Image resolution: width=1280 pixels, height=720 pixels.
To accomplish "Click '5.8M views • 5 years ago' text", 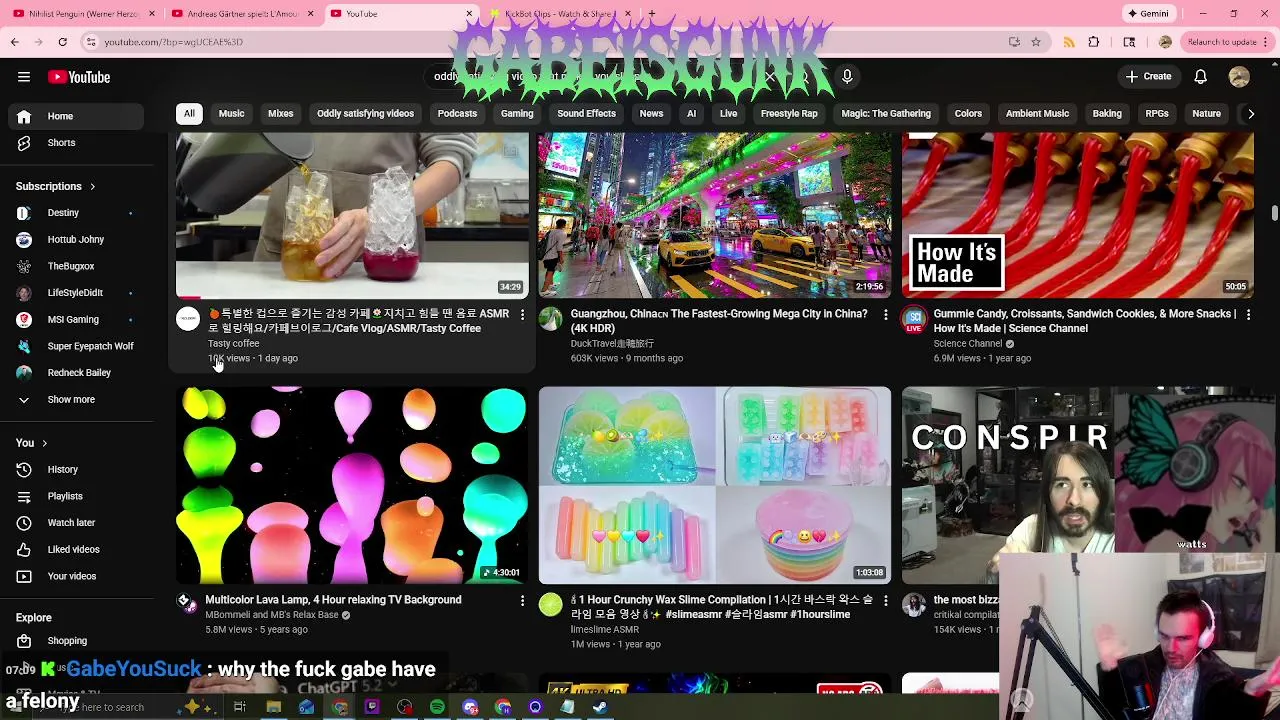I will (x=256, y=630).
